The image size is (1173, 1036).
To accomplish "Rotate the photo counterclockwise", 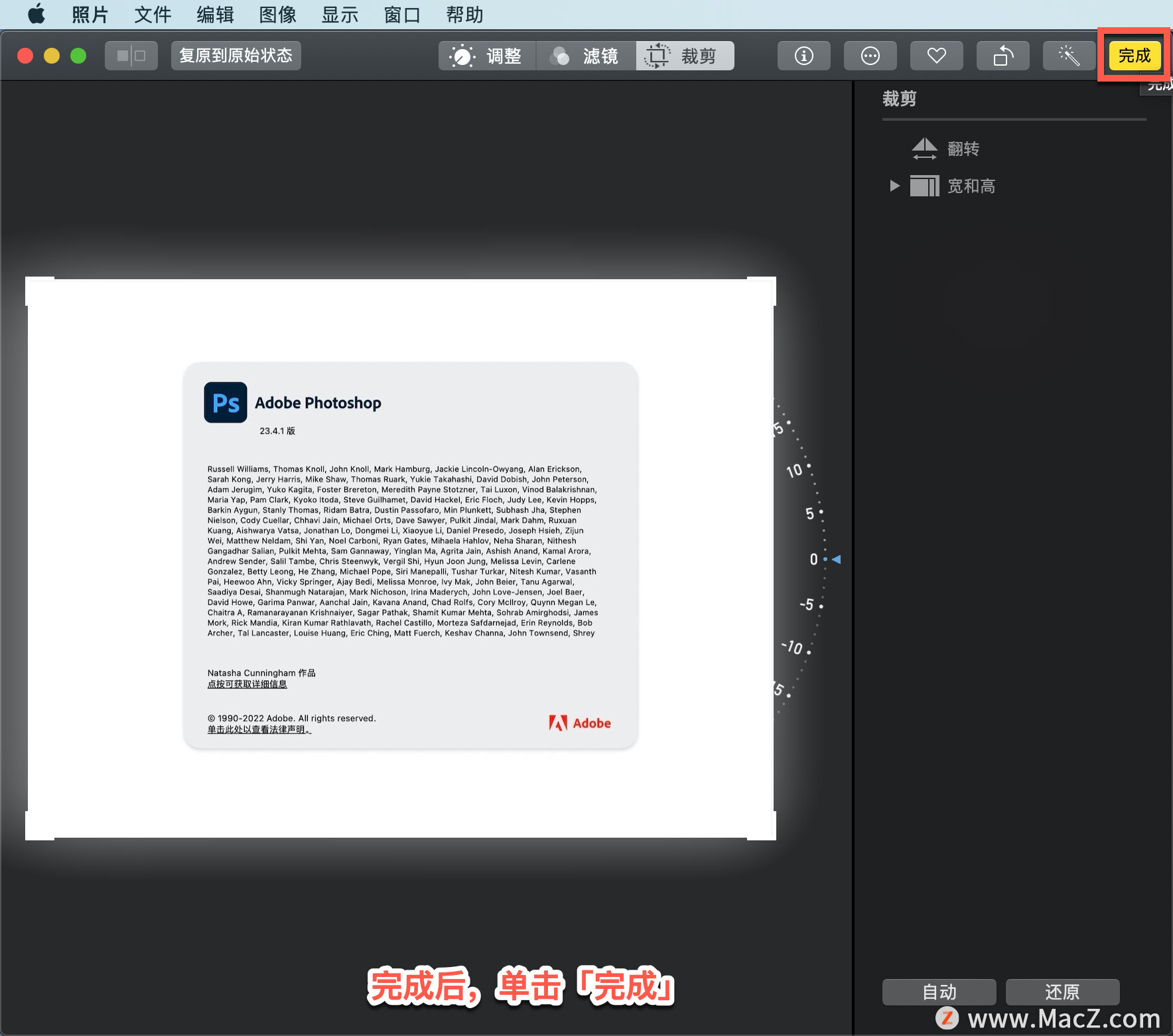I will point(1003,56).
